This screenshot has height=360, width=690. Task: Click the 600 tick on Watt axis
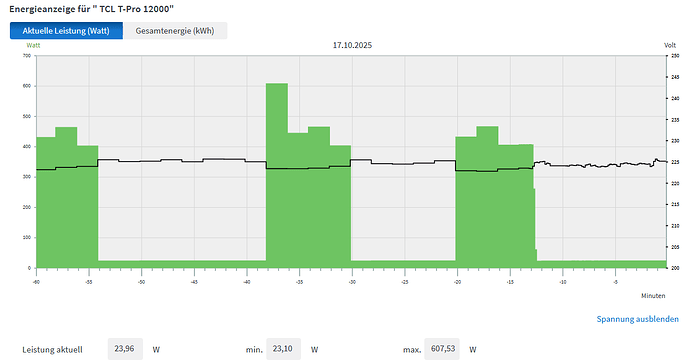(27, 86)
